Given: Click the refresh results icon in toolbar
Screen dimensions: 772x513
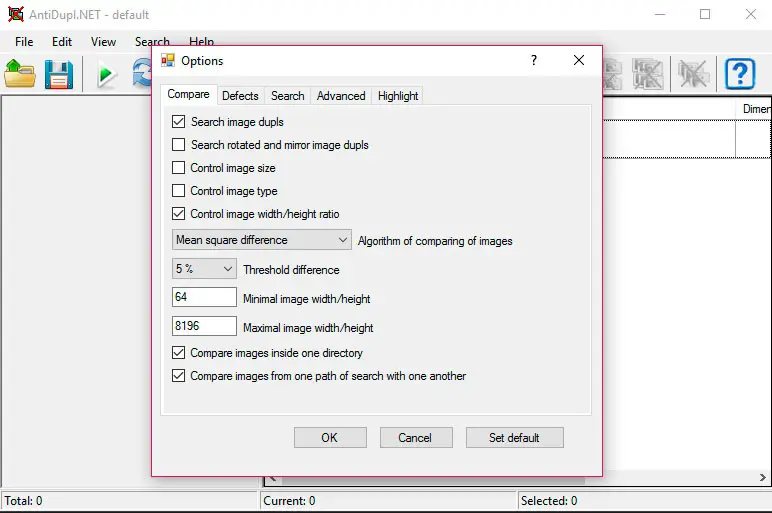Looking at the screenshot, I should (x=142, y=74).
